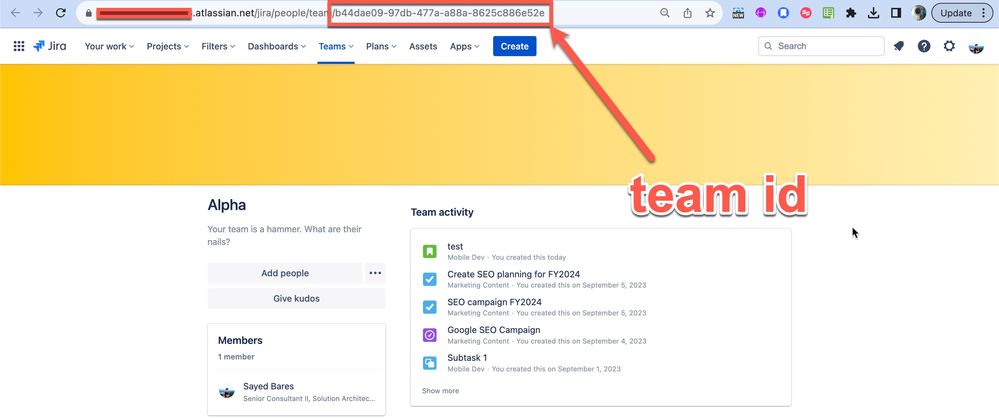Open the test activity item
The height and width of the screenshot is (418, 999).
455,246
